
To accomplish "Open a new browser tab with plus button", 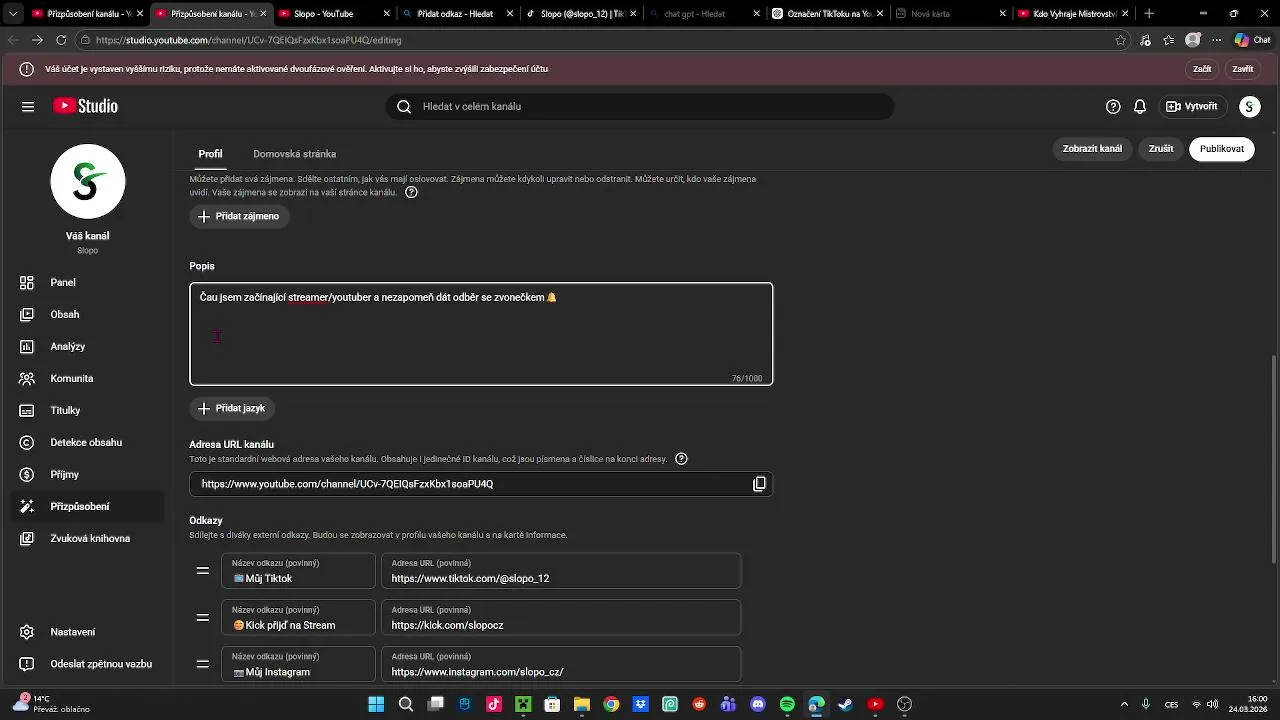I will tap(1149, 14).
